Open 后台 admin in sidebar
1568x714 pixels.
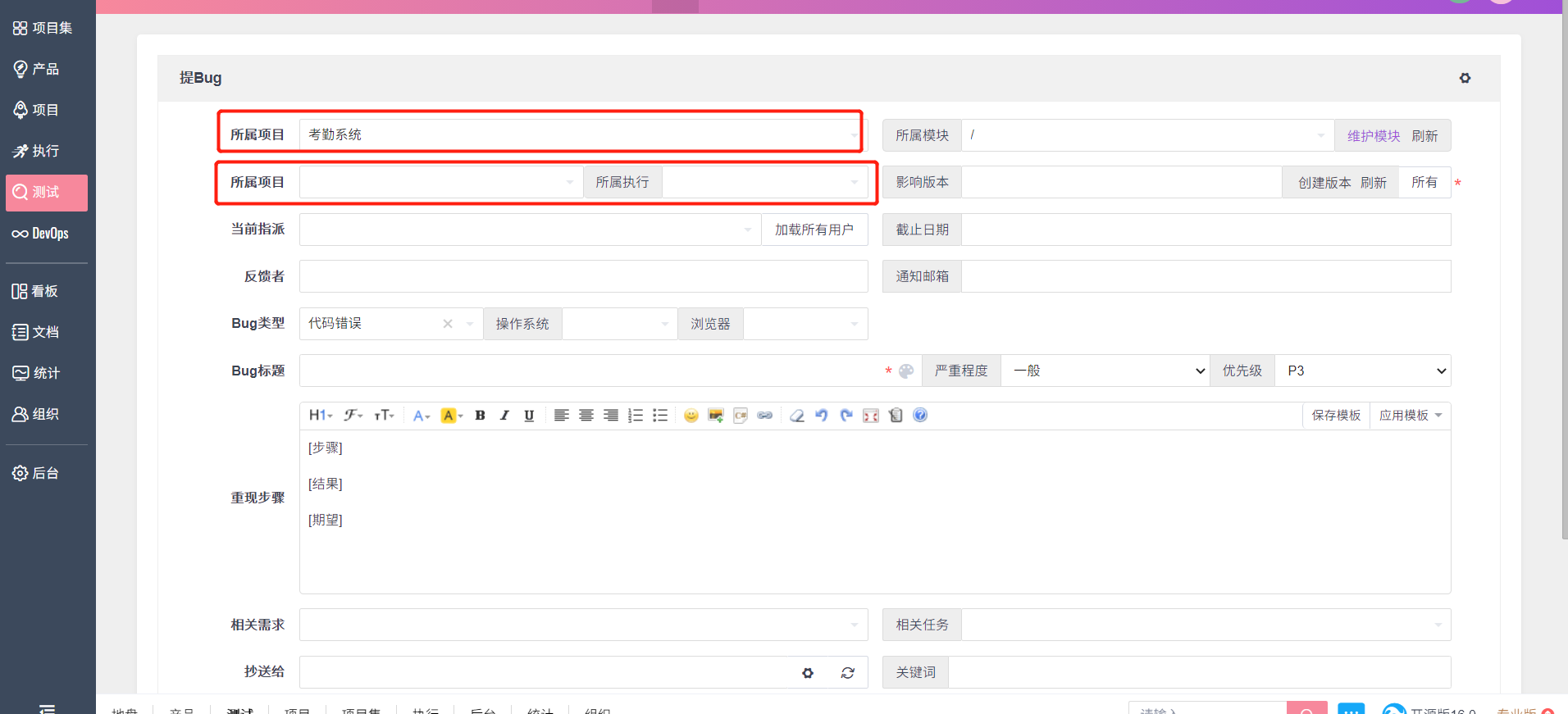[36, 473]
